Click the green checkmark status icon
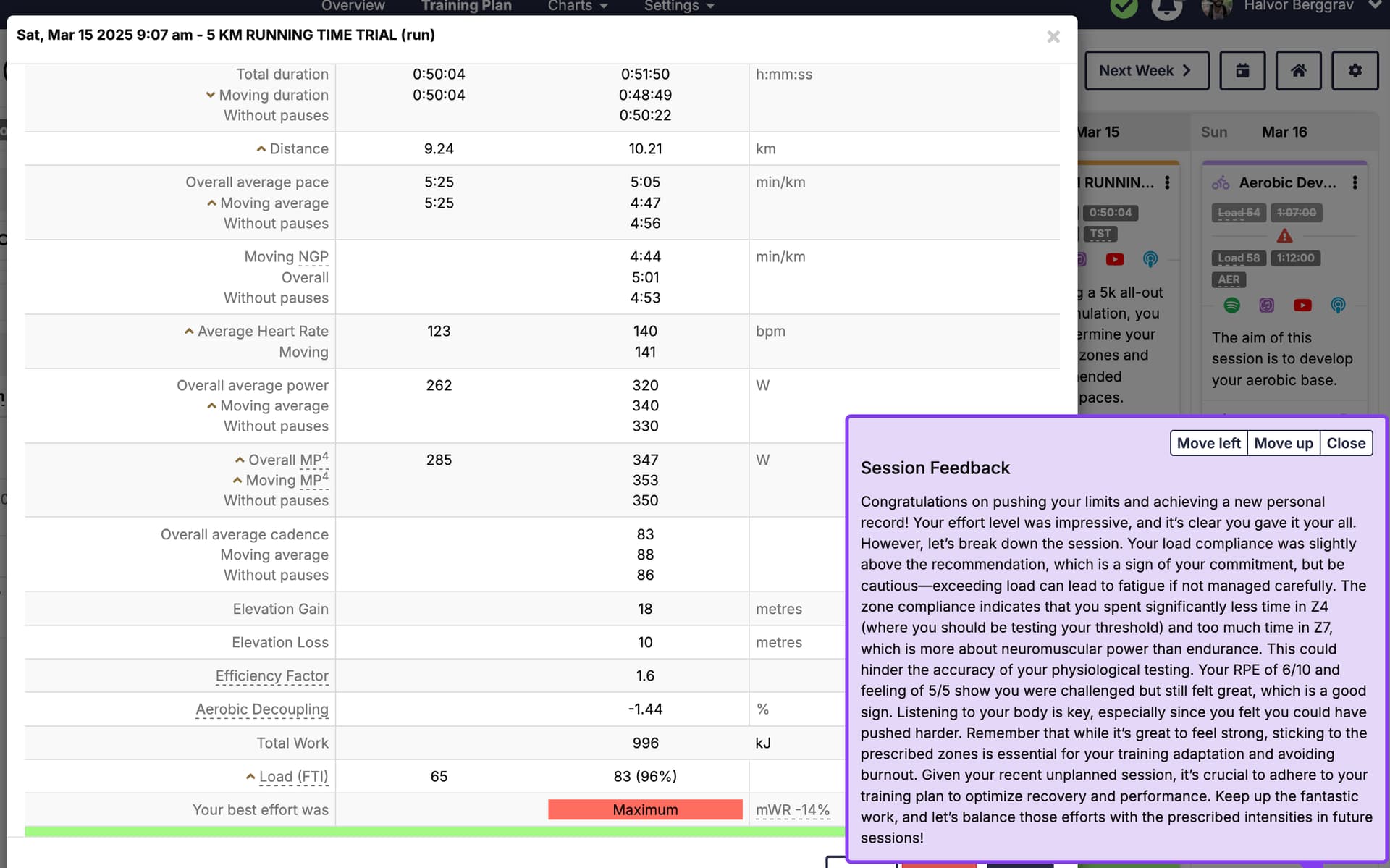The height and width of the screenshot is (868, 1390). pos(1124,7)
